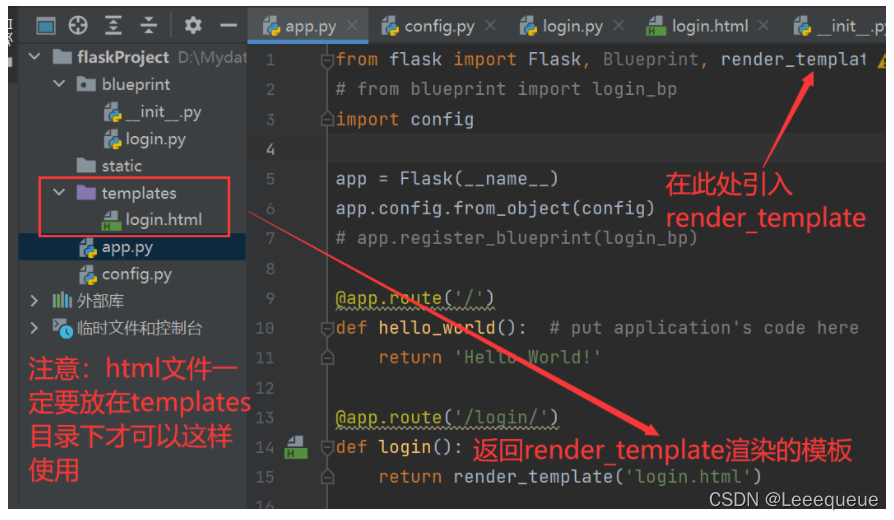Screen dimensions: 894x520
Task: Place cursor on 'import config' line
Action: coord(404,119)
